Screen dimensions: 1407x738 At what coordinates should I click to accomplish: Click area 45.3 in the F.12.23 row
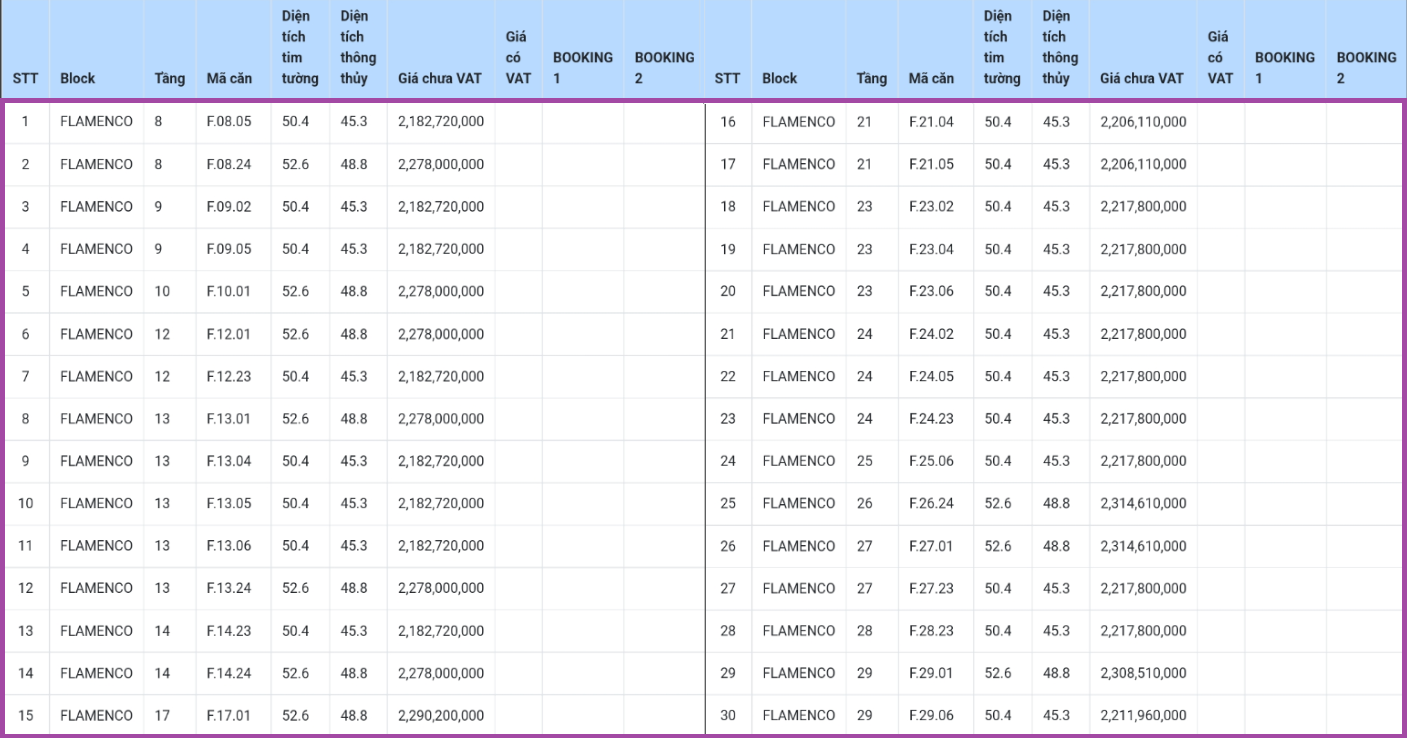(354, 376)
